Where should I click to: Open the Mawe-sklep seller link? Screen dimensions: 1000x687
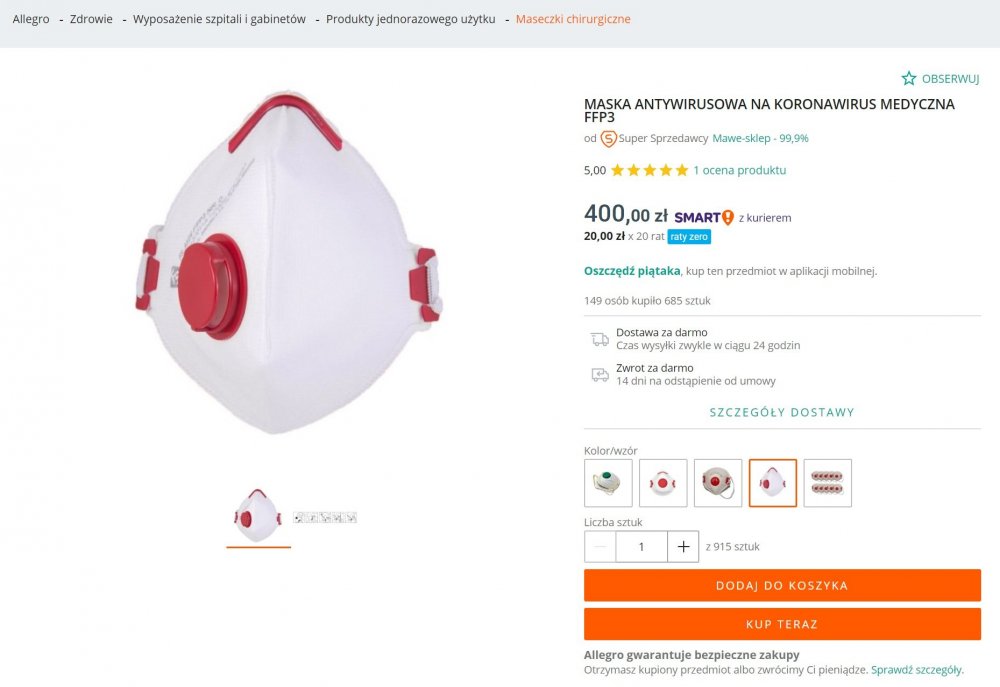[760, 139]
